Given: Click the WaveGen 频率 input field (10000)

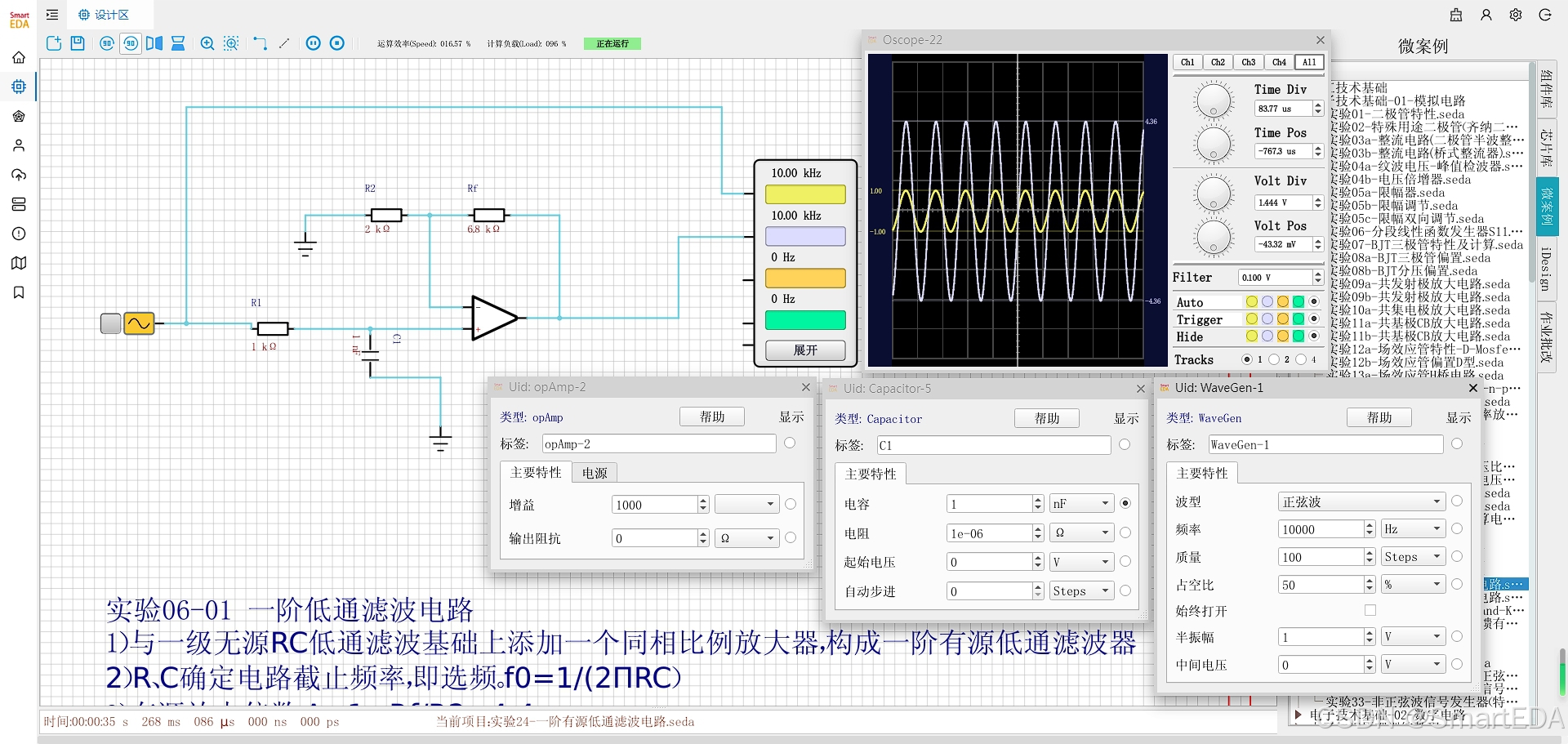Looking at the screenshot, I should pos(1321,529).
